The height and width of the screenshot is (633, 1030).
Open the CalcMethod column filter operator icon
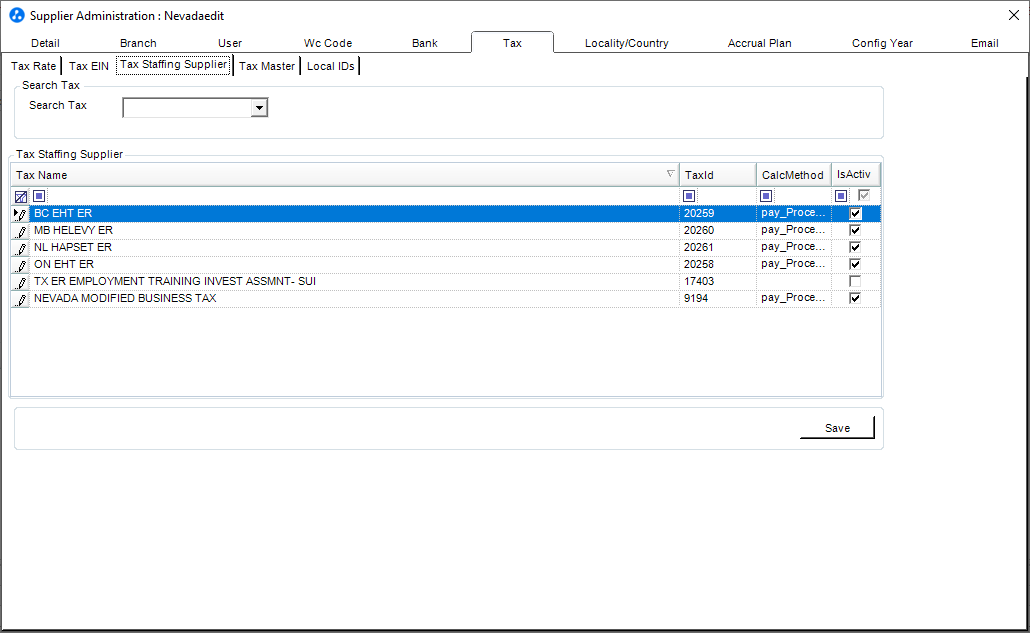(765, 196)
